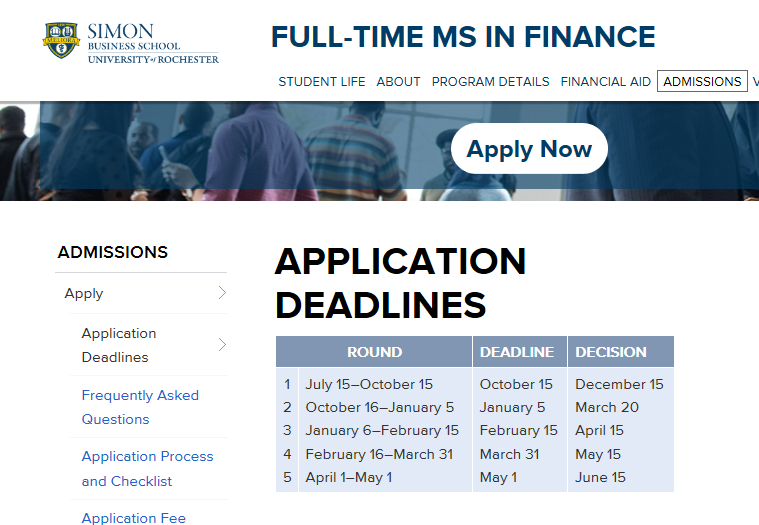
Task: Select Application Deadlines in the sidebar
Action: 118,345
